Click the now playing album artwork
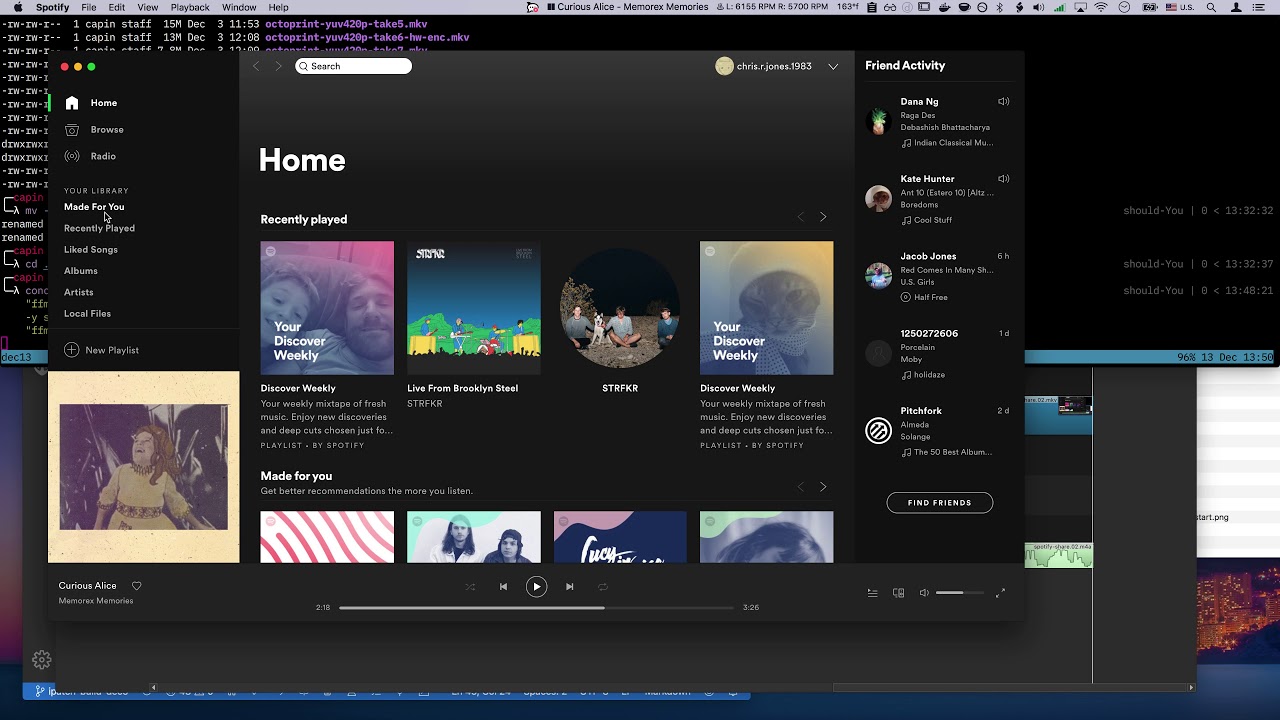Screen dimensions: 1280x720 (x=143, y=467)
